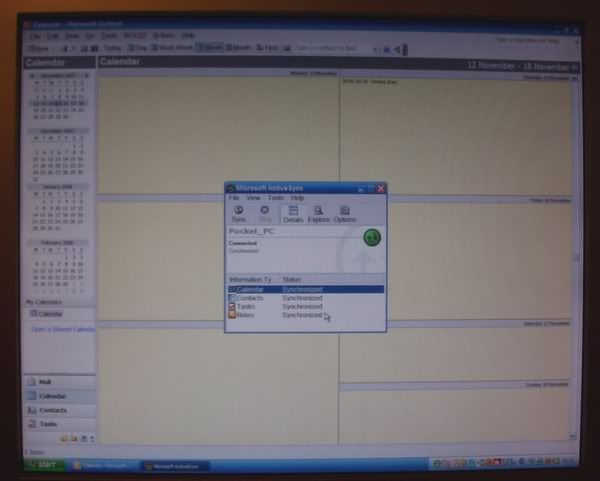Click the Explore icon in ActiveSync
Viewport: 600px width, 481px height.
(318, 213)
